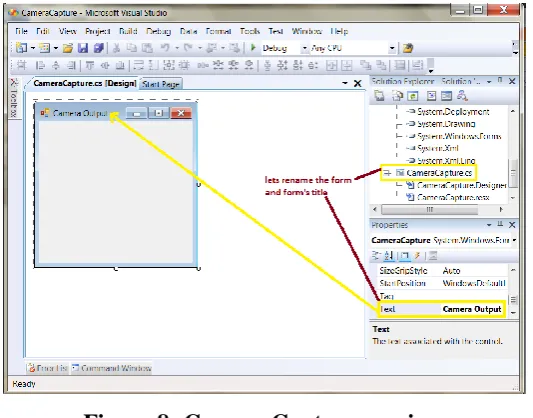The height and width of the screenshot is (418, 533).
Task: Open the Toolbox side tab
Action: point(14,98)
